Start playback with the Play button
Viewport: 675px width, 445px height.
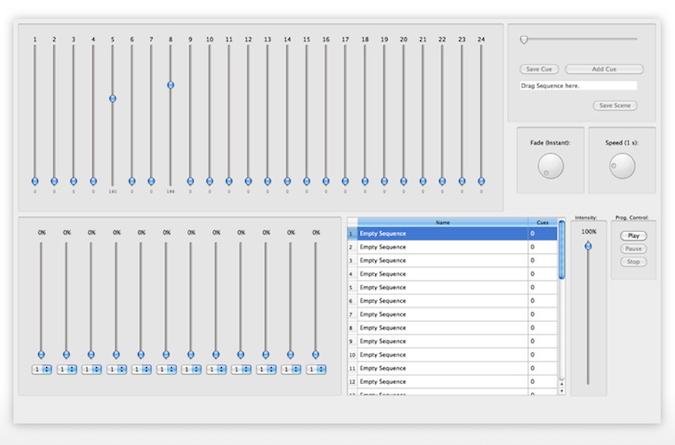pos(633,236)
